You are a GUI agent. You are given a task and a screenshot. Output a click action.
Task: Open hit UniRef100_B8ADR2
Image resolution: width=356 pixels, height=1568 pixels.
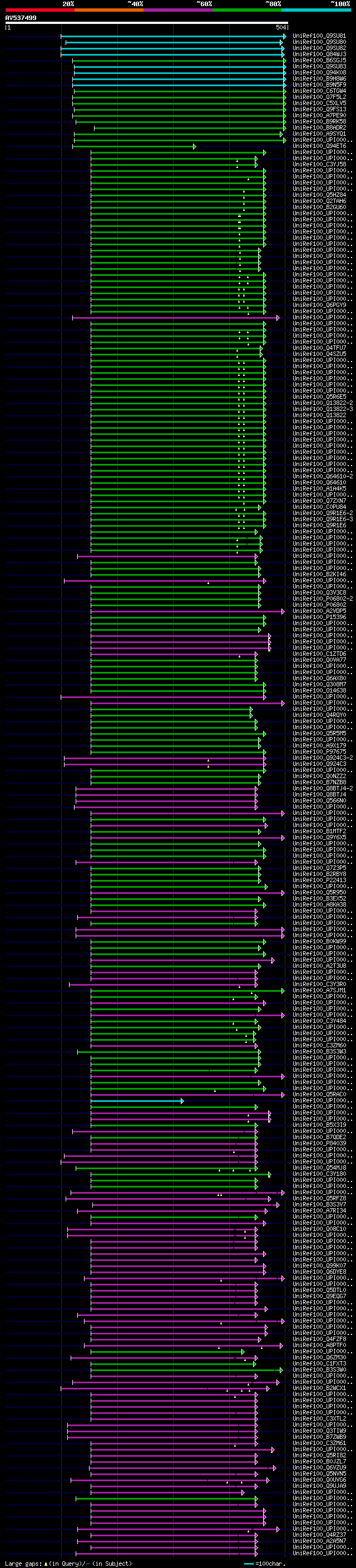(x=319, y=128)
